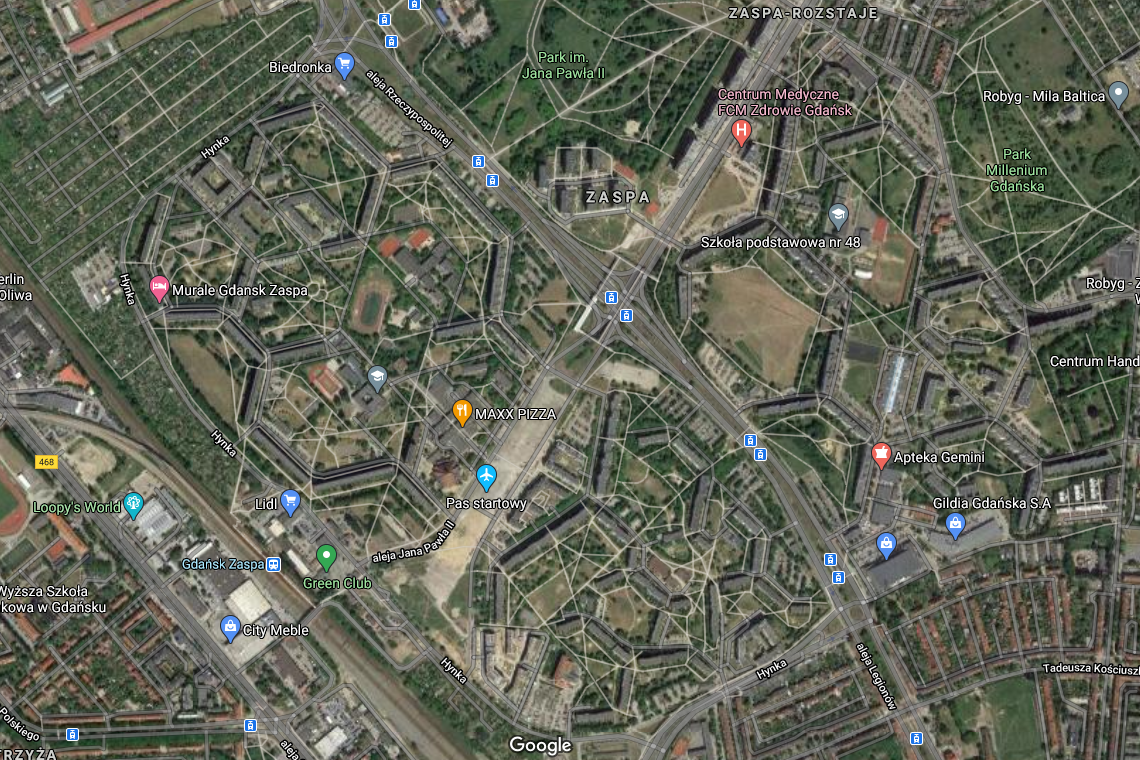The height and width of the screenshot is (760, 1140).
Task: Click the Google logo at the bottom
Action: click(540, 745)
